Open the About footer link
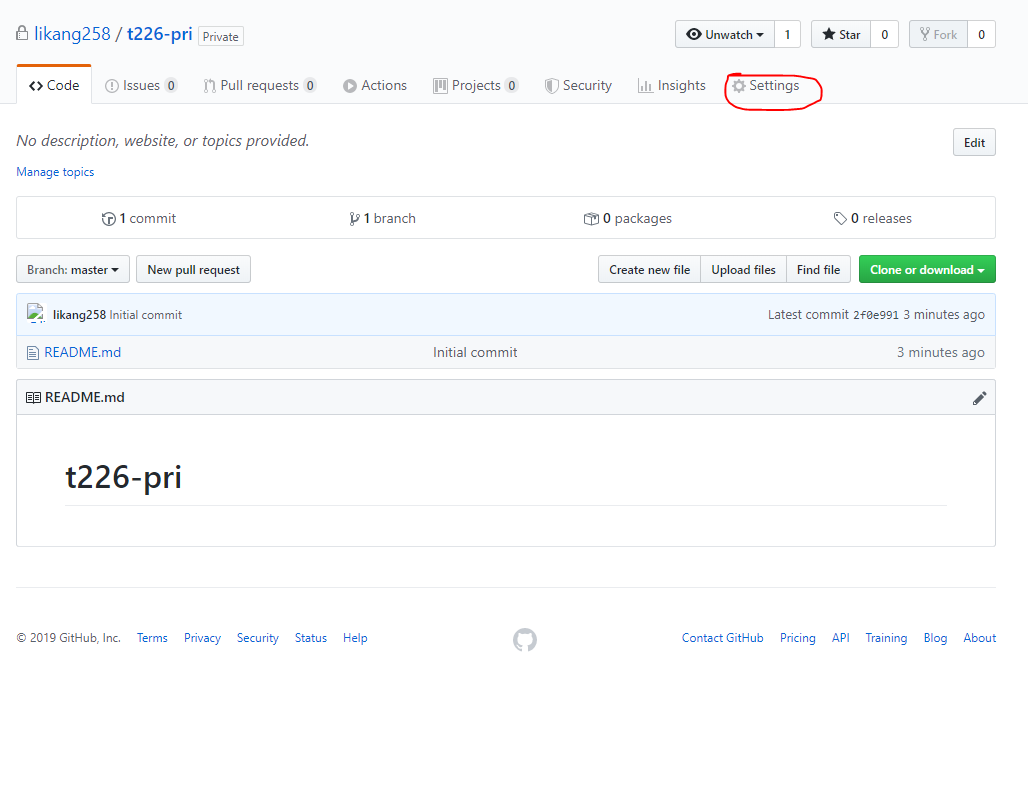Screen dimensions: 1028x801 pyautogui.click(x=979, y=638)
